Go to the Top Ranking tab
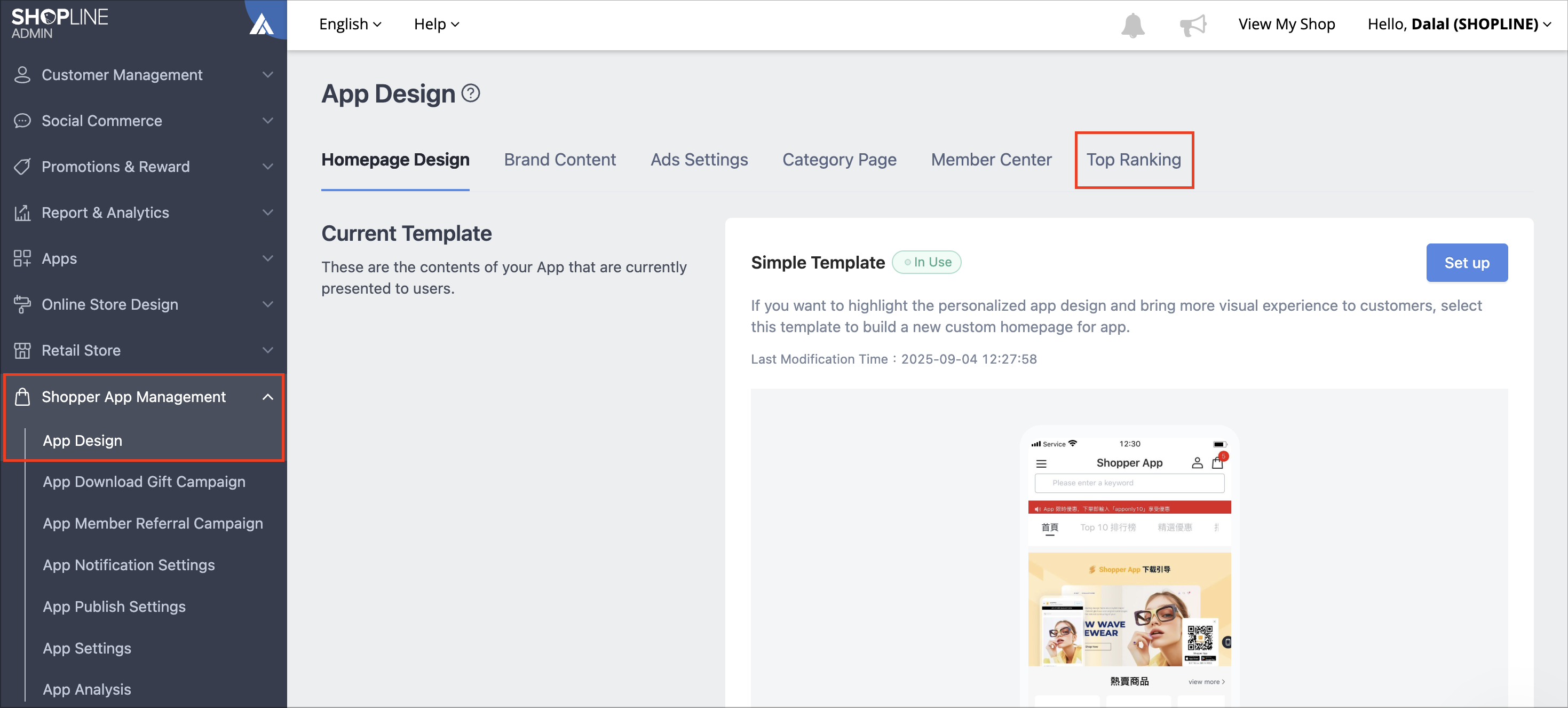Image resolution: width=1568 pixels, height=708 pixels. tap(1134, 160)
